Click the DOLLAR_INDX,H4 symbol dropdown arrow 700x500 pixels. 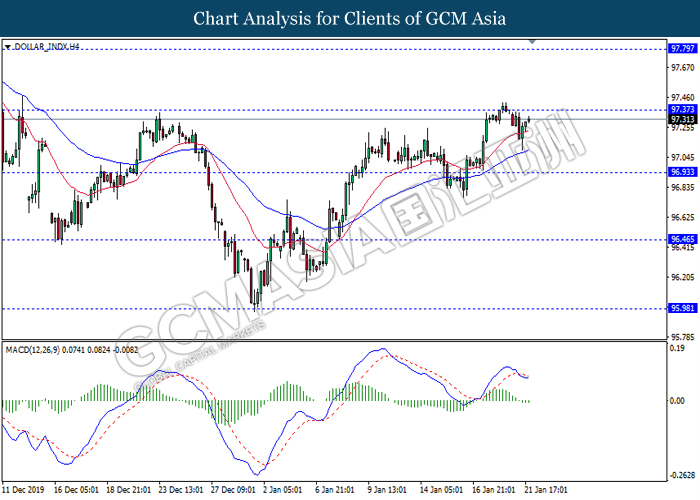tap(8, 47)
